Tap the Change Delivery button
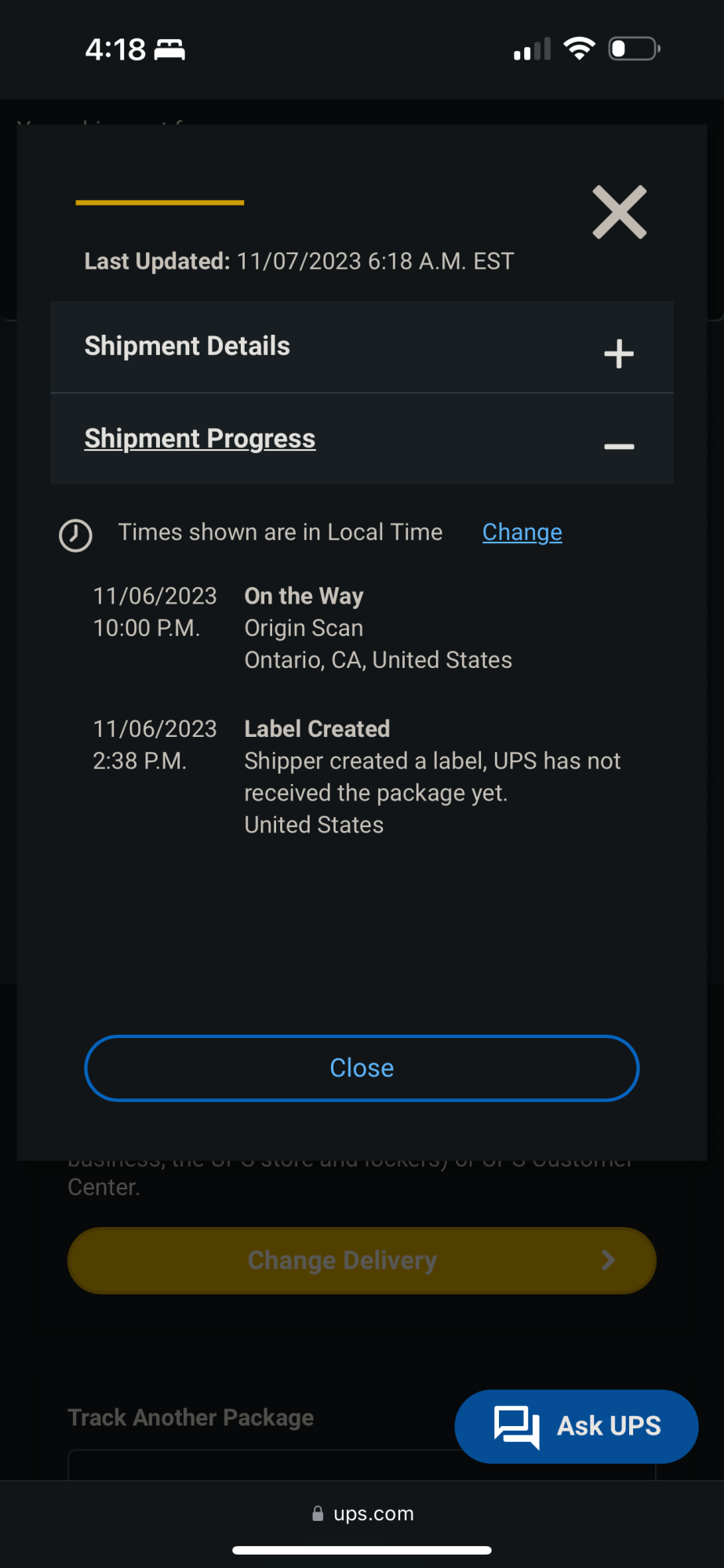Image resolution: width=724 pixels, height=1568 pixels. point(343,1260)
